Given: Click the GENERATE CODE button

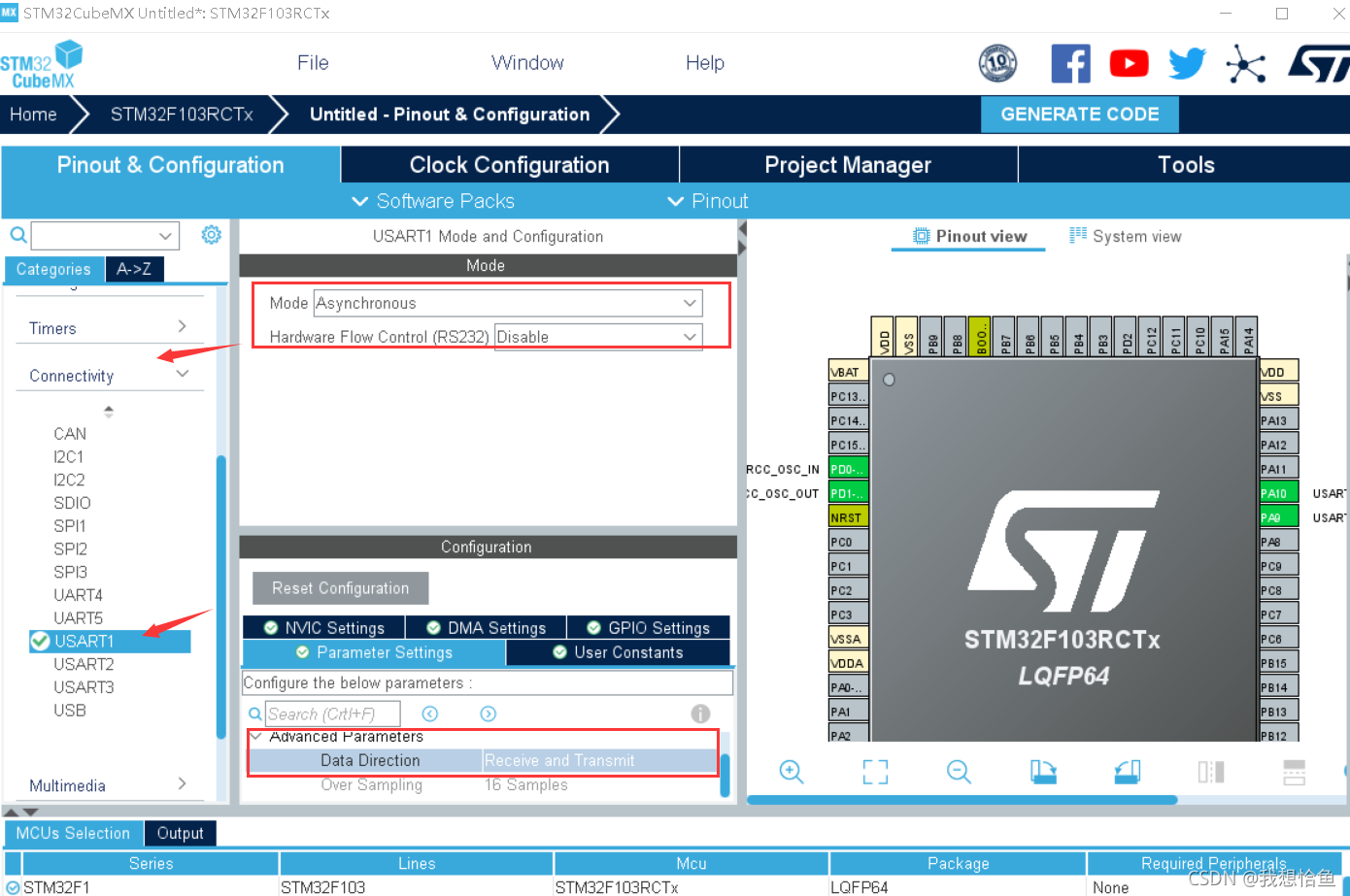Looking at the screenshot, I should 1080,115.
